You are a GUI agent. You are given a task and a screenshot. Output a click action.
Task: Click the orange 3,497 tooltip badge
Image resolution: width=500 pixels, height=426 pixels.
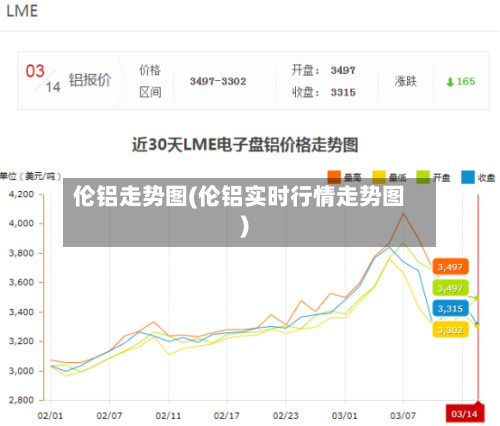click(x=450, y=267)
